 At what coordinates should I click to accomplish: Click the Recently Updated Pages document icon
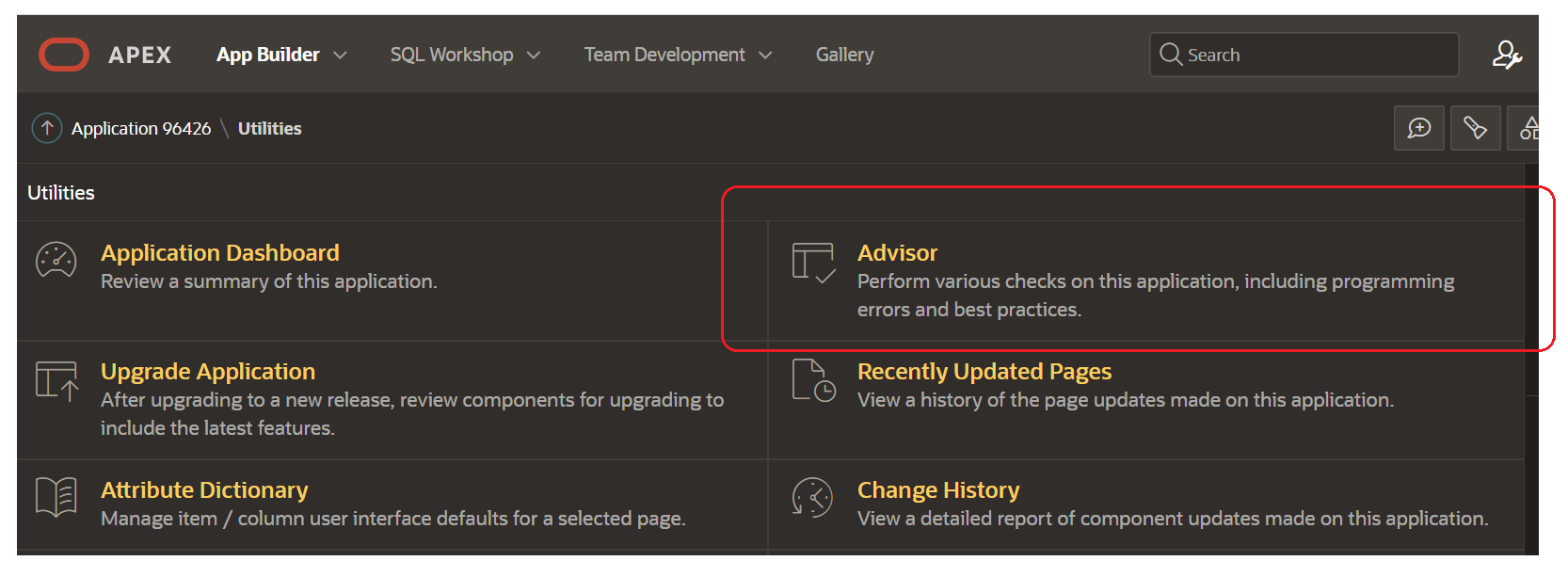pyautogui.click(x=813, y=380)
